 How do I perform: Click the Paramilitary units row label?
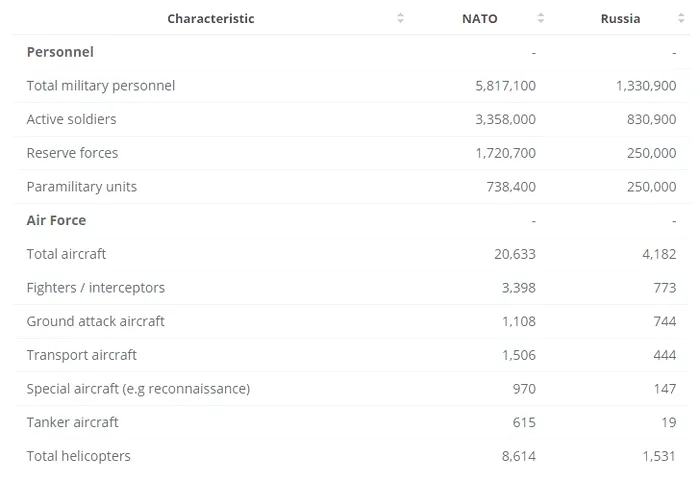(x=82, y=187)
